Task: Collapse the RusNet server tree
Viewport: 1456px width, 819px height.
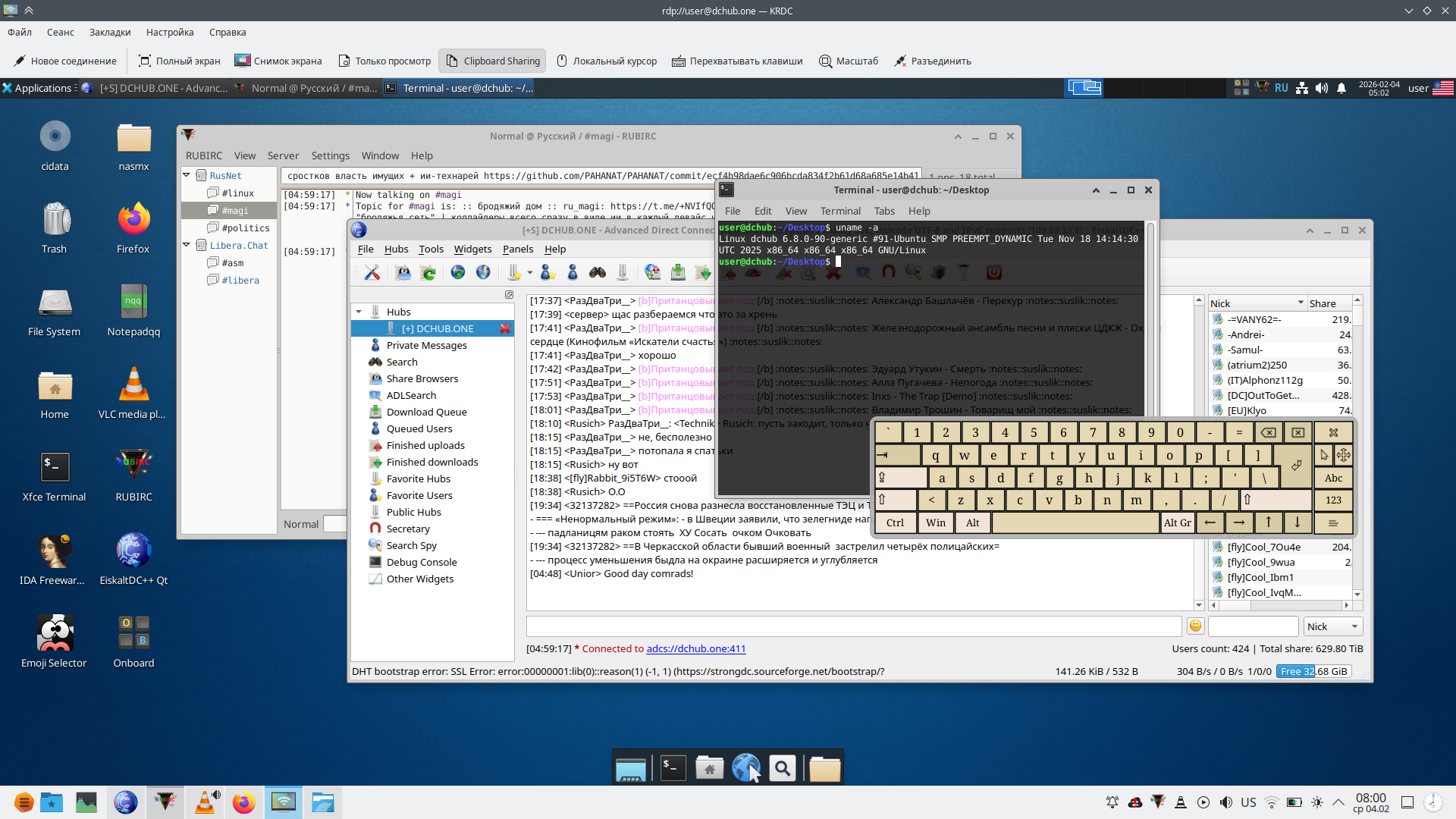Action: click(187, 175)
